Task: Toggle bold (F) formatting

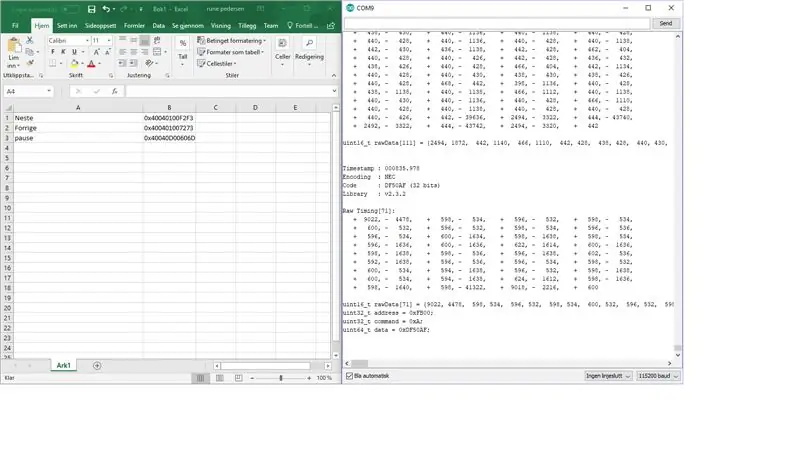Action: (x=52, y=52)
